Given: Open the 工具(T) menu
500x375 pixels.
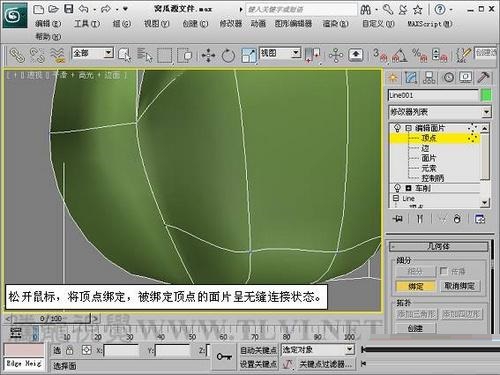Looking at the screenshot, I should pyautogui.click(x=87, y=24).
